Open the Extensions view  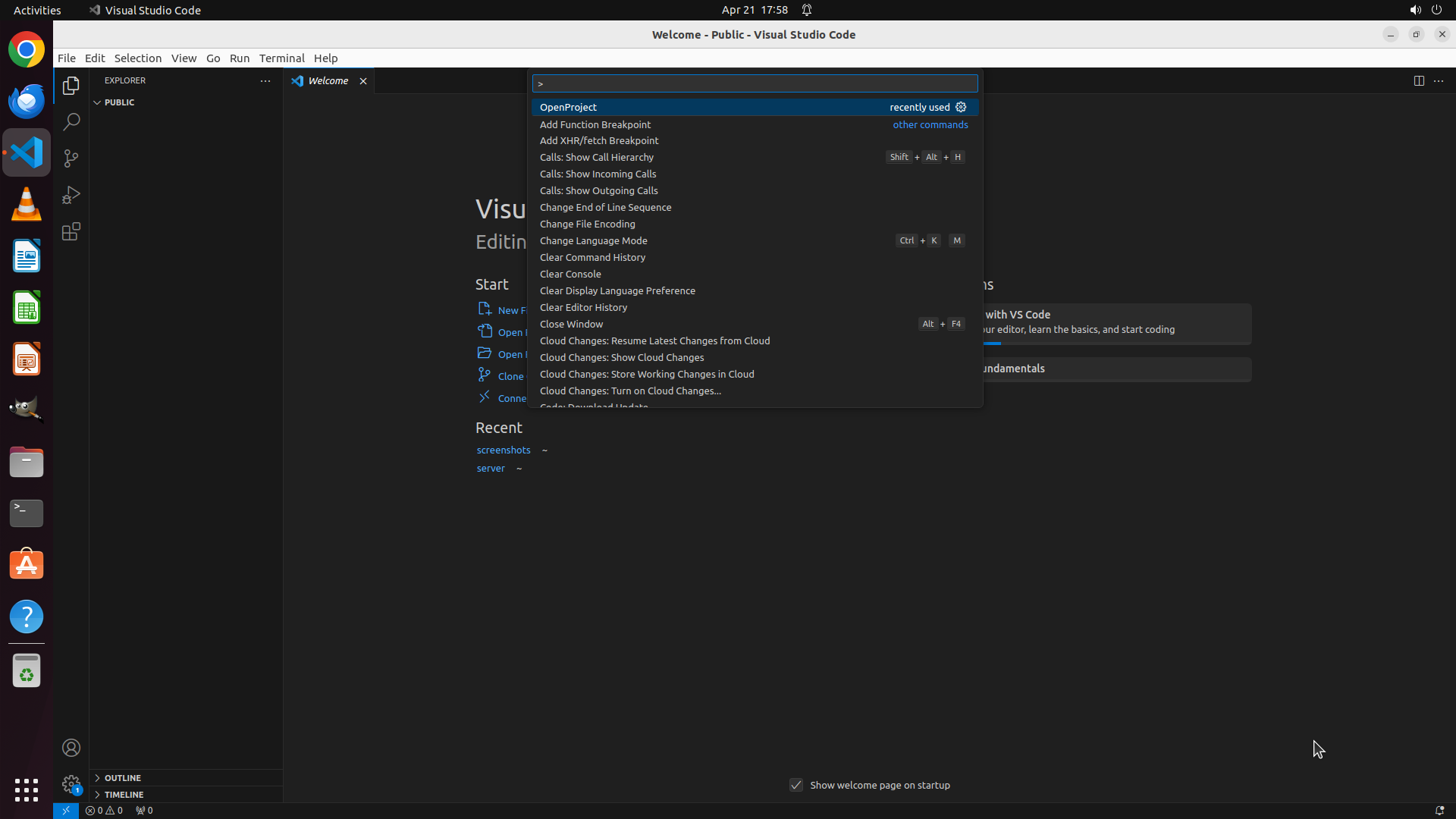(x=71, y=231)
